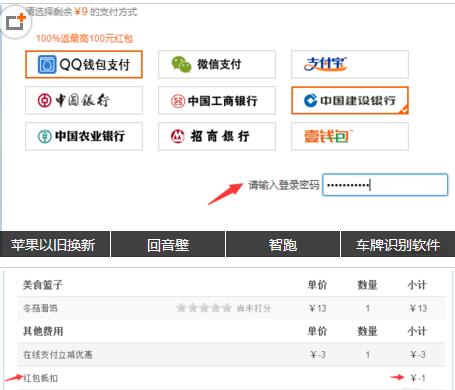Screen dimensions: 455x390
Task: Choose 微信支付 payment method
Action: pos(217,64)
